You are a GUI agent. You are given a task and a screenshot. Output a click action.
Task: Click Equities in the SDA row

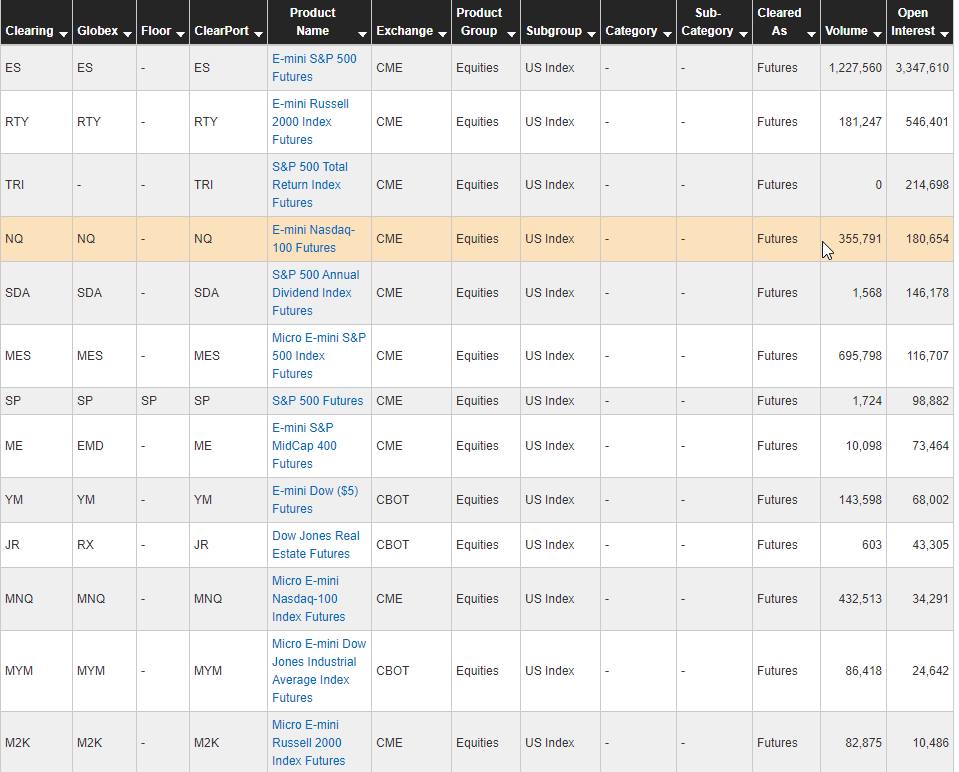tap(477, 293)
